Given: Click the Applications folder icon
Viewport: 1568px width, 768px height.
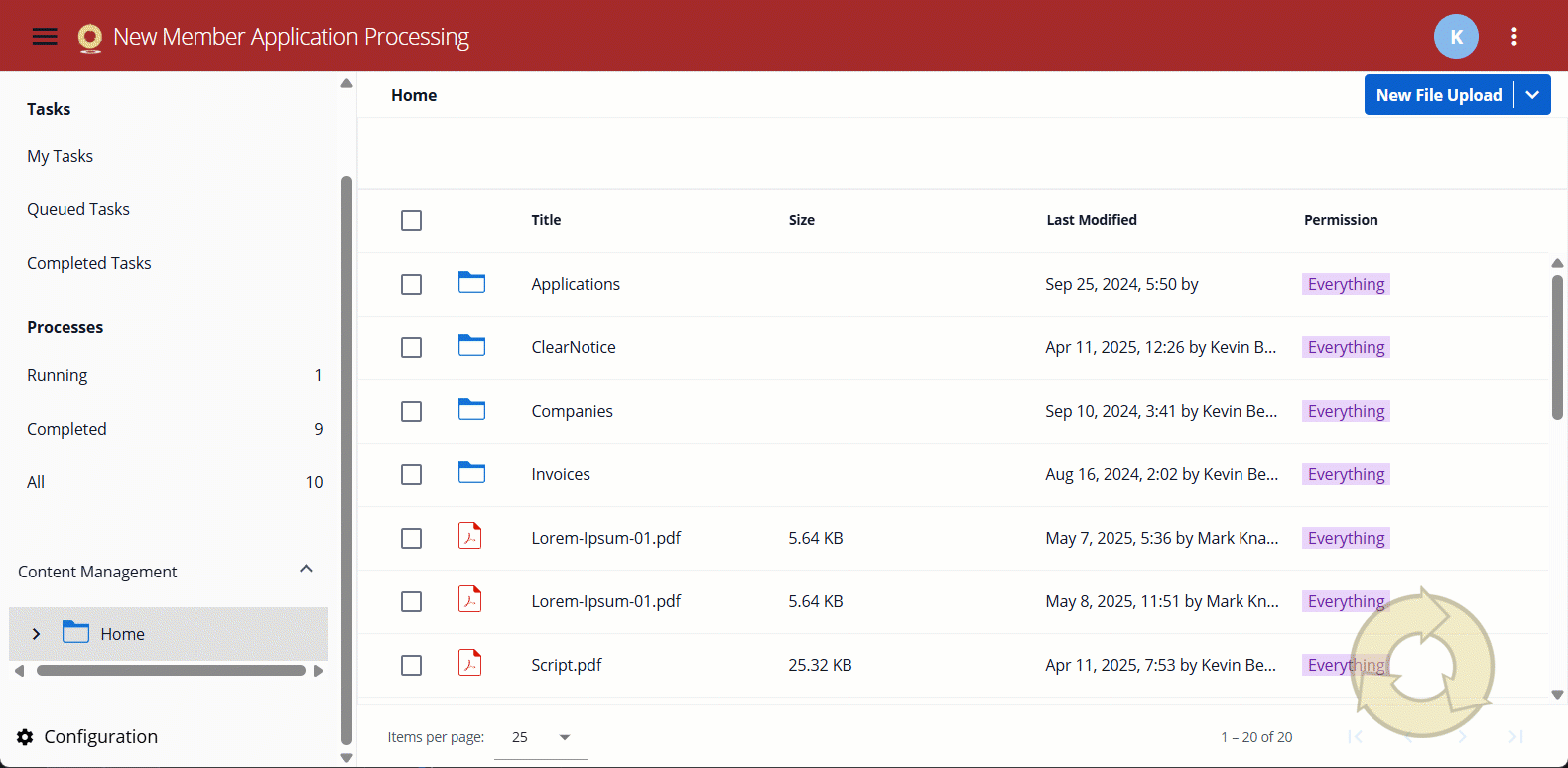Looking at the screenshot, I should tap(471, 283).
